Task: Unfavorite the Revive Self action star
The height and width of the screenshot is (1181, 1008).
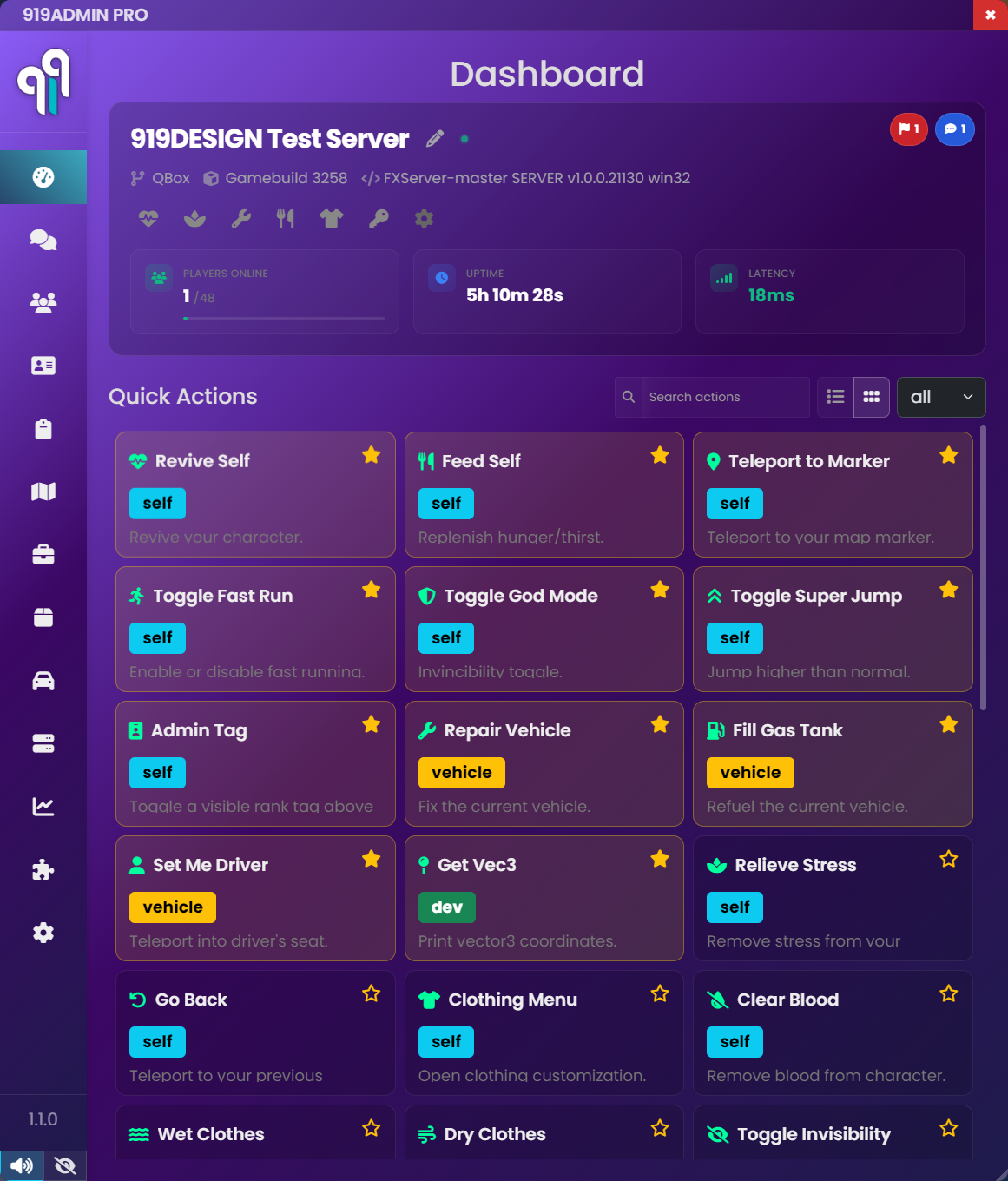Action: point(372,454)
